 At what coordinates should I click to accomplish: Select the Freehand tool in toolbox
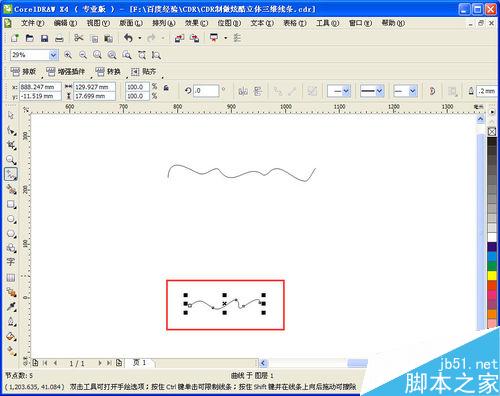tap(11, 174)
